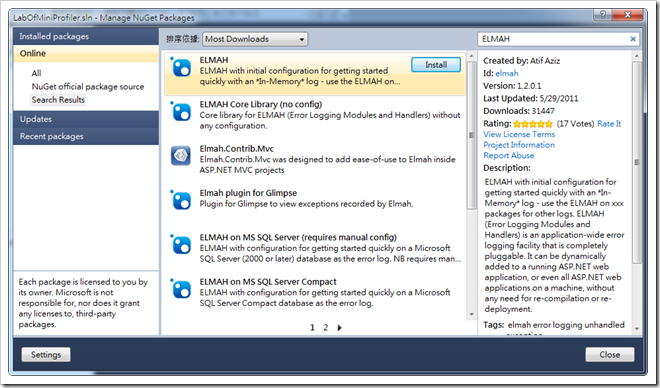
Task: Expand the Updates section
Action: (86, 119)
